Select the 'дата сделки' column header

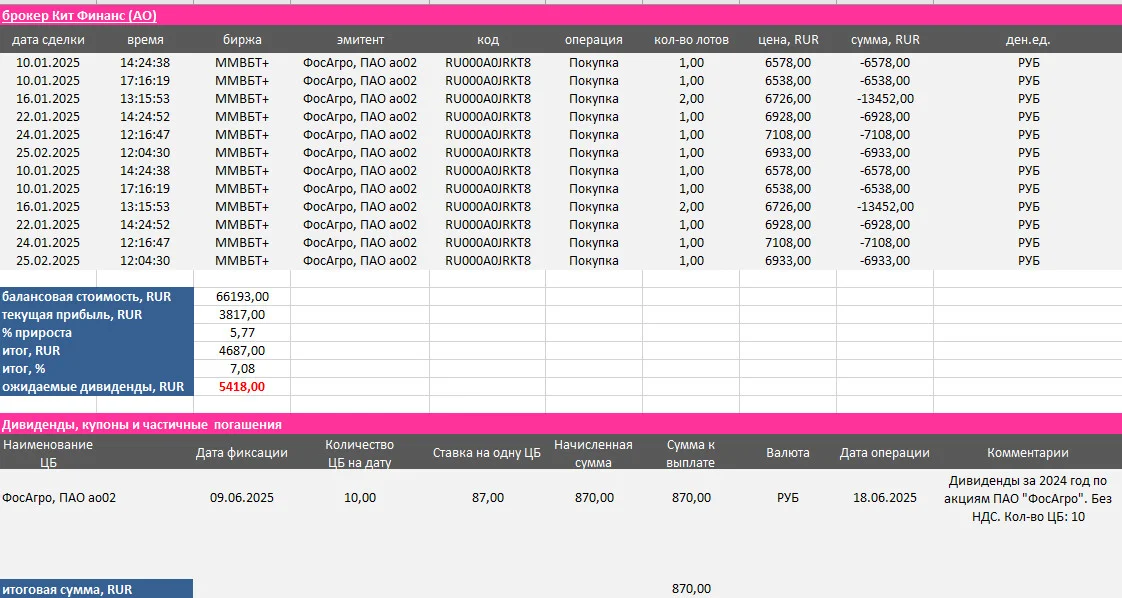48,40
